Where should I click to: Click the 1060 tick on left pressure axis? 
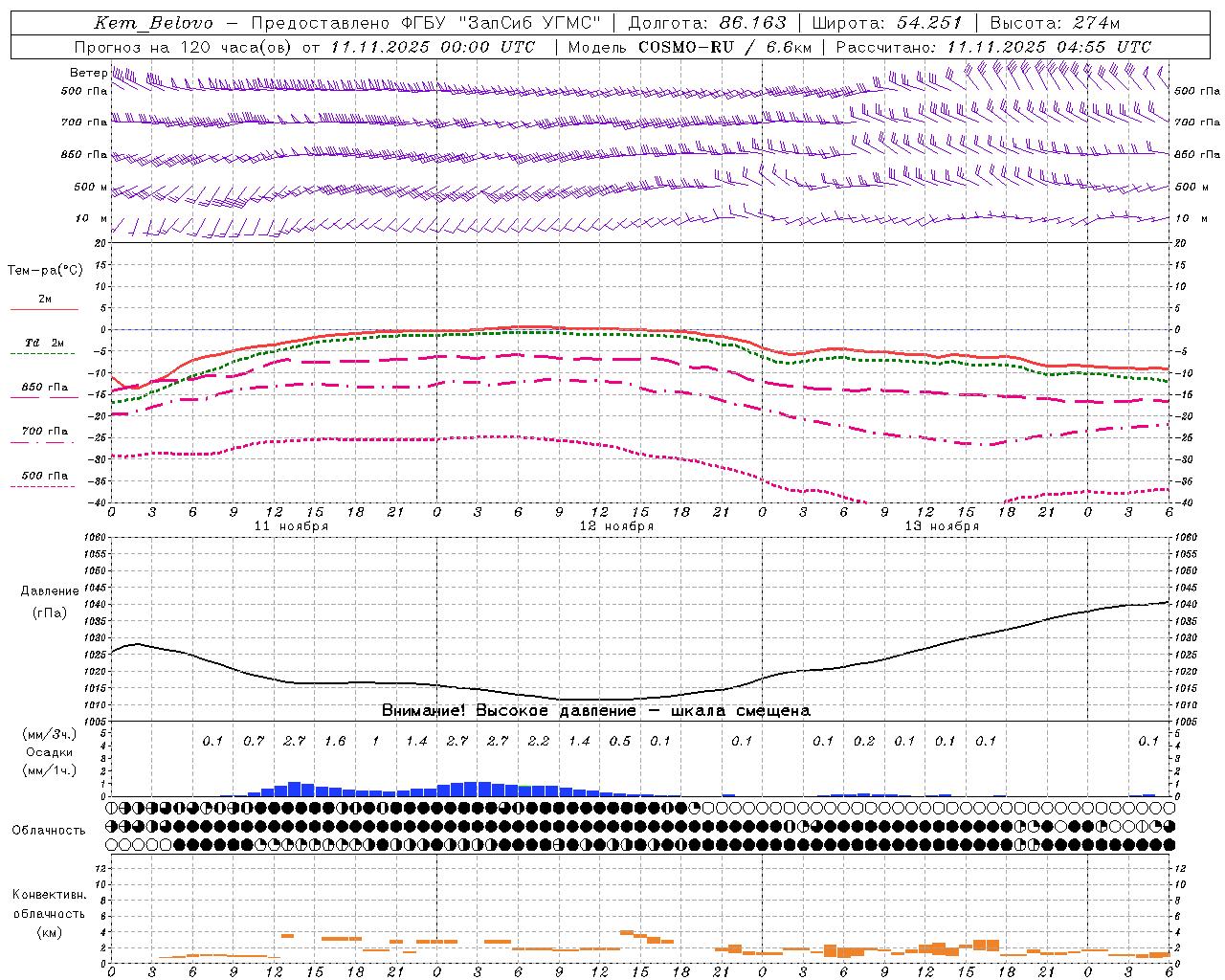point(94,538)
